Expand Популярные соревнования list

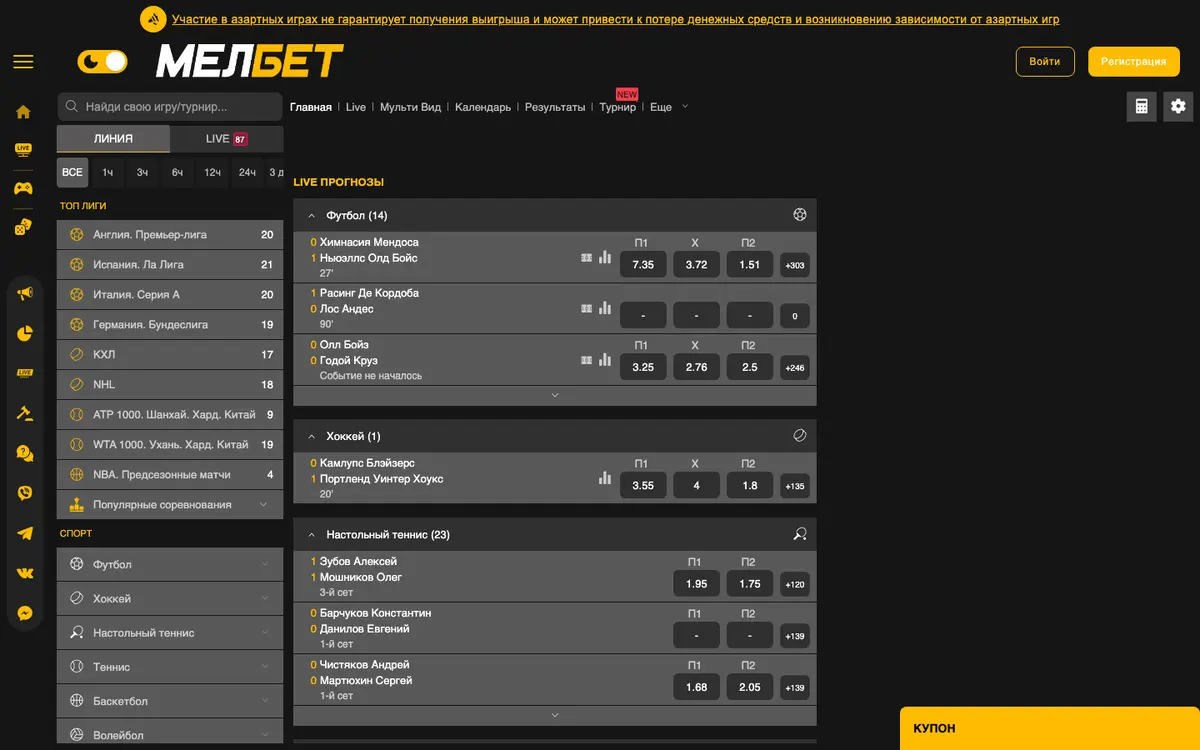click(170, 505)
